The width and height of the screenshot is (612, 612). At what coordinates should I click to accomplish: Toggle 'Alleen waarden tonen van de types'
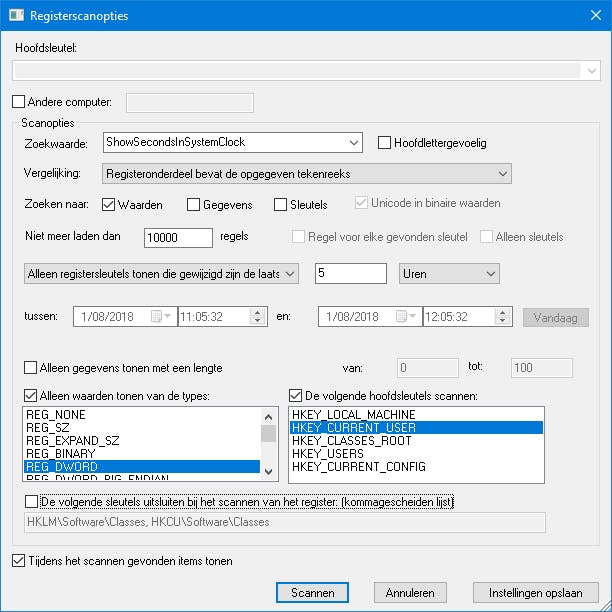pyautogui.click(x=30, y=396)
